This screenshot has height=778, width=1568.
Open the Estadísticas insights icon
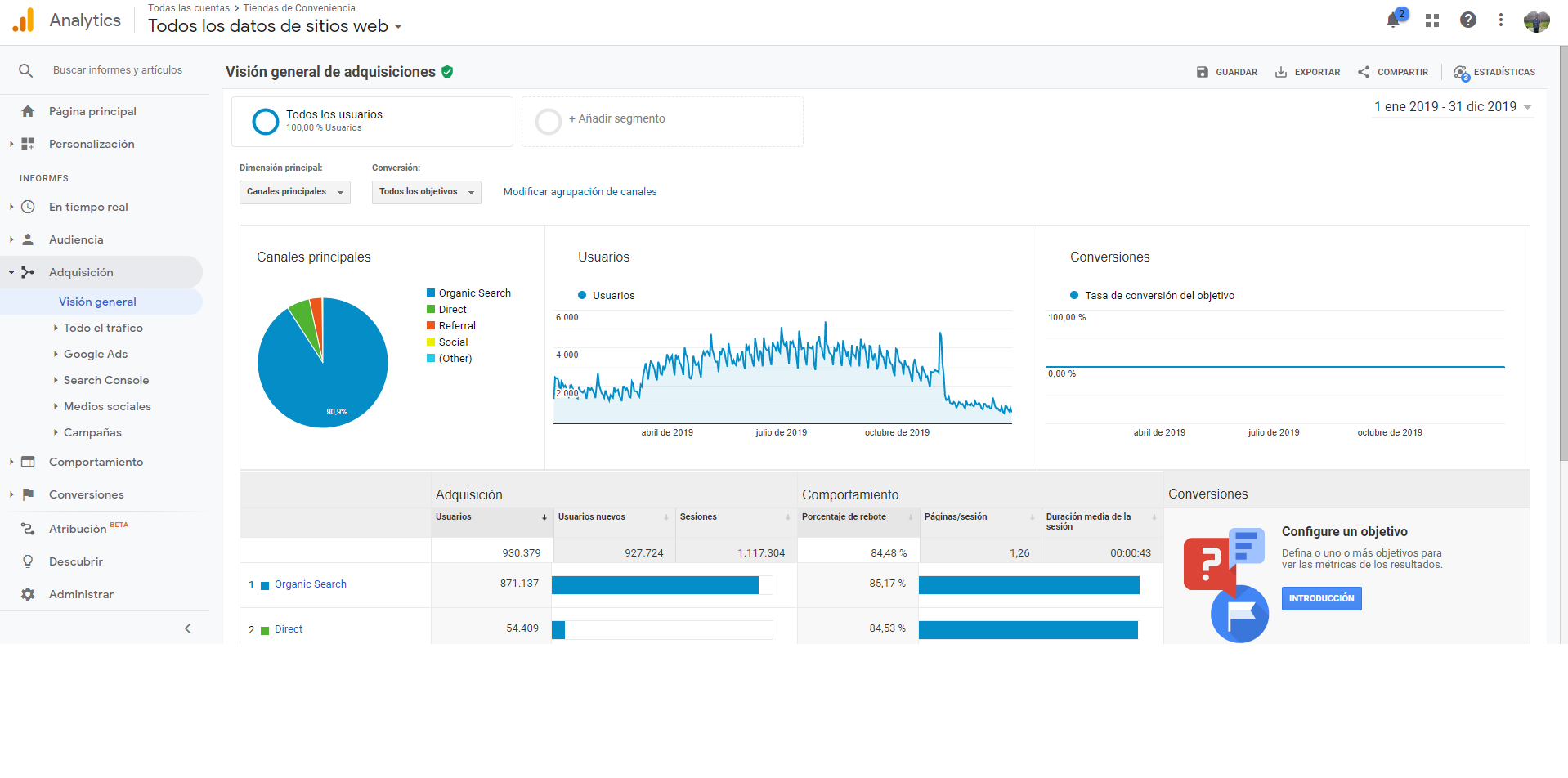tap(1462, 73)
